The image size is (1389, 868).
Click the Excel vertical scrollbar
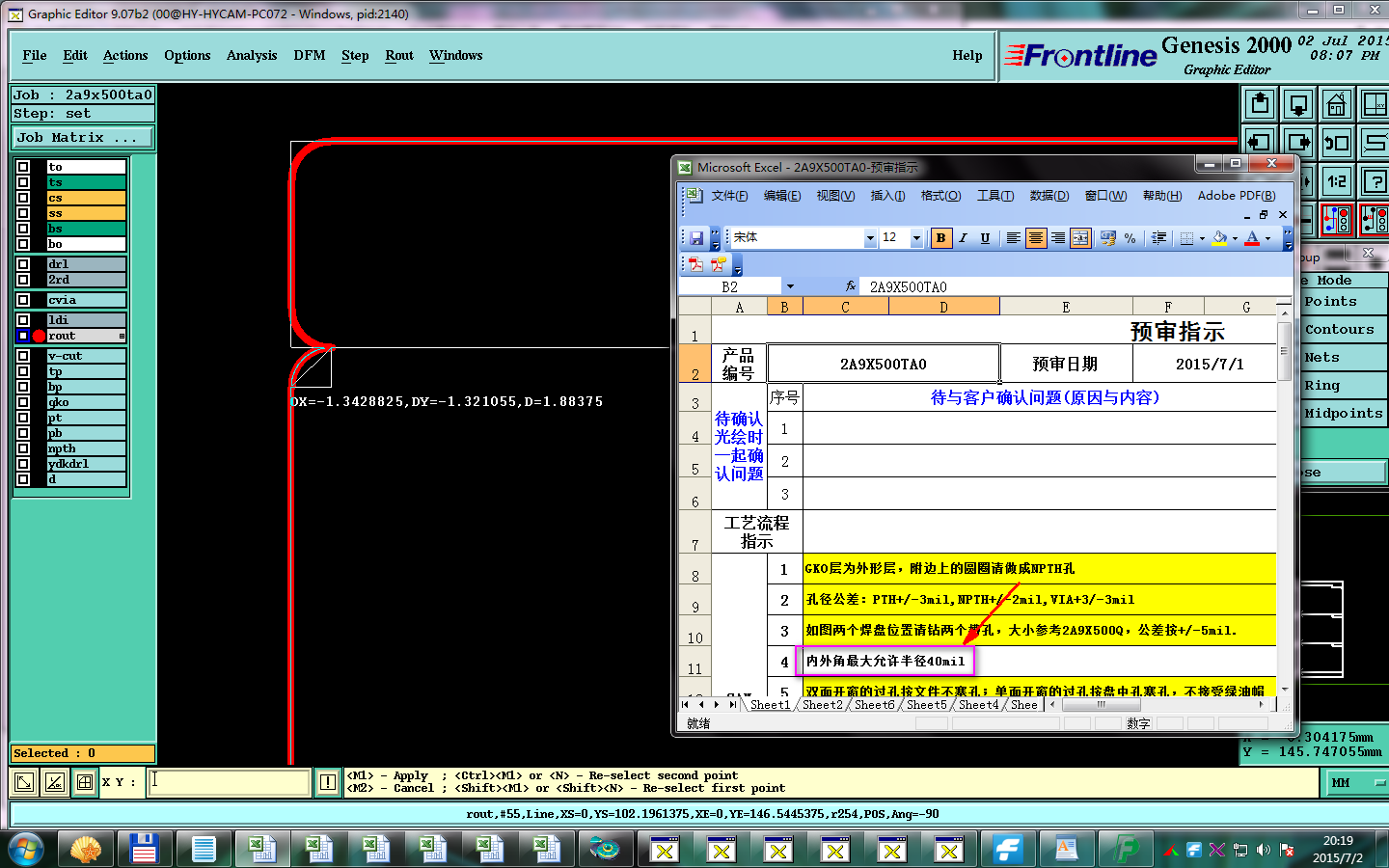[1284, 497]
